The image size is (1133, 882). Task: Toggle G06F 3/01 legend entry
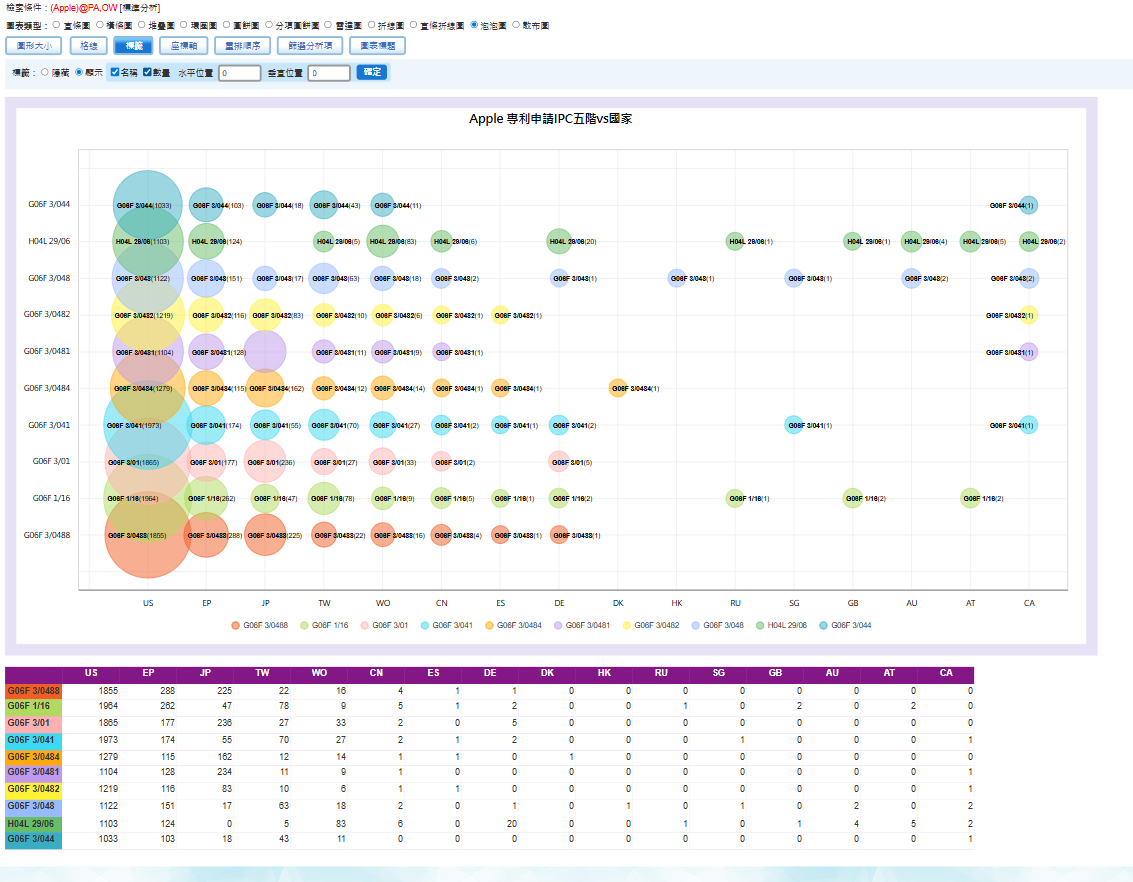click(384, 626)
